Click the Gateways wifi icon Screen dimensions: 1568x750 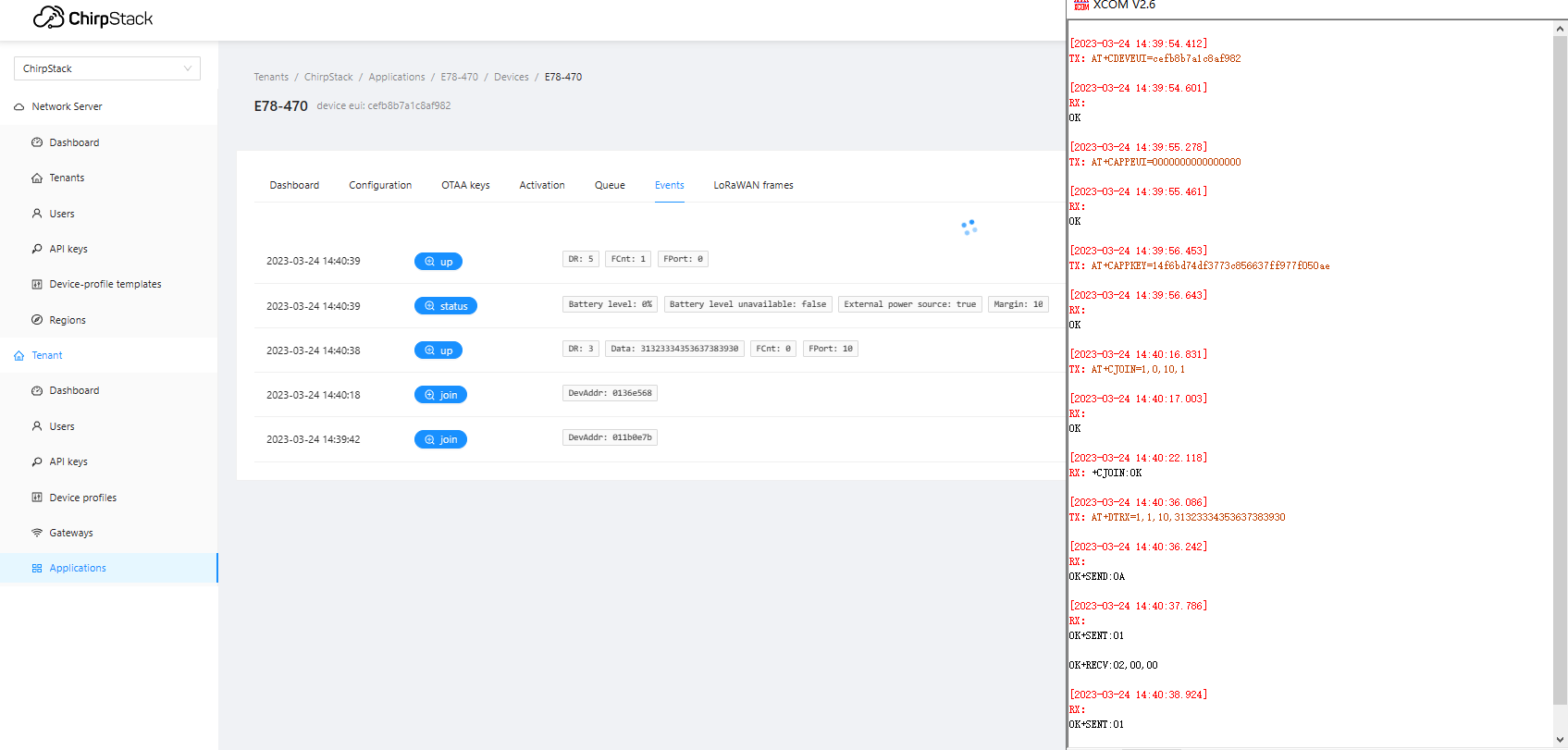pyautogui.click(x=37, y=533)
